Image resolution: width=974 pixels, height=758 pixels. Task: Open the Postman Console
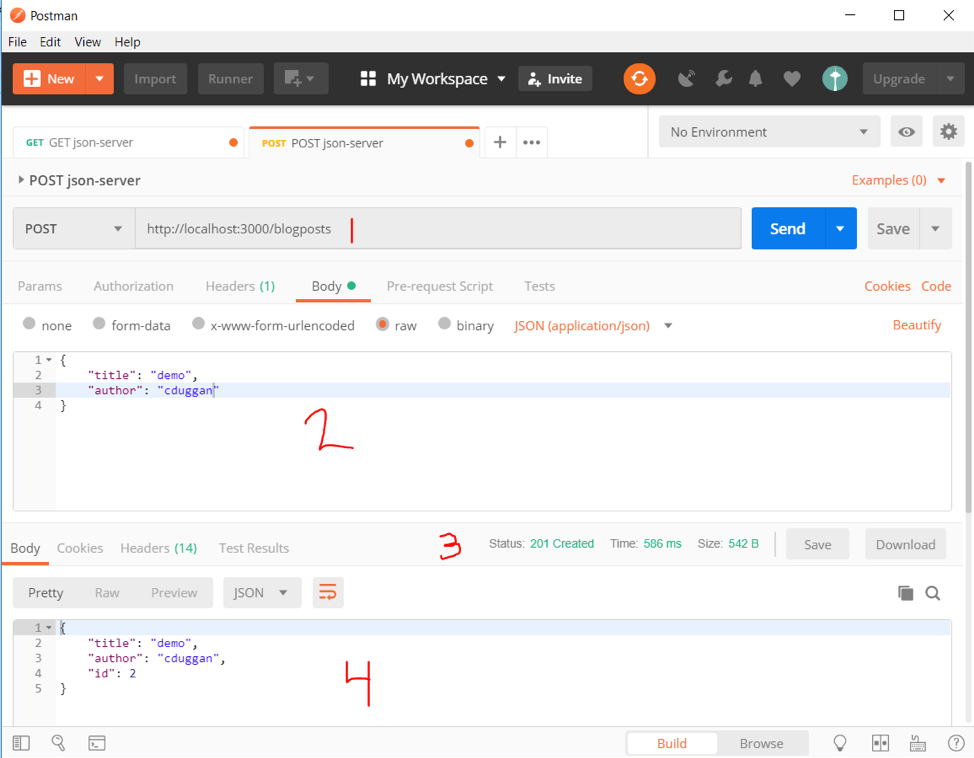point(97,743)
